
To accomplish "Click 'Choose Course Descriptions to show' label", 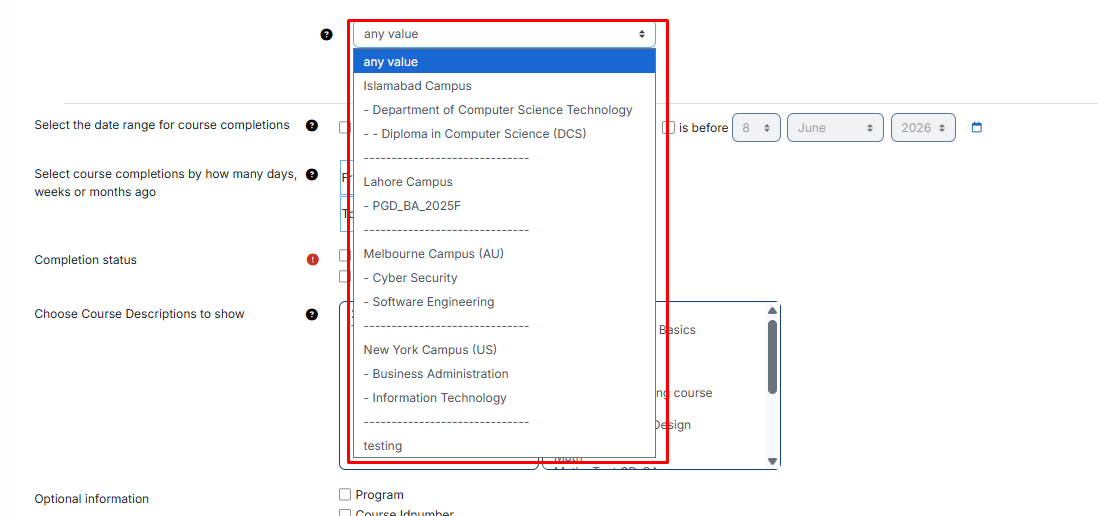I will pos(139,314).
